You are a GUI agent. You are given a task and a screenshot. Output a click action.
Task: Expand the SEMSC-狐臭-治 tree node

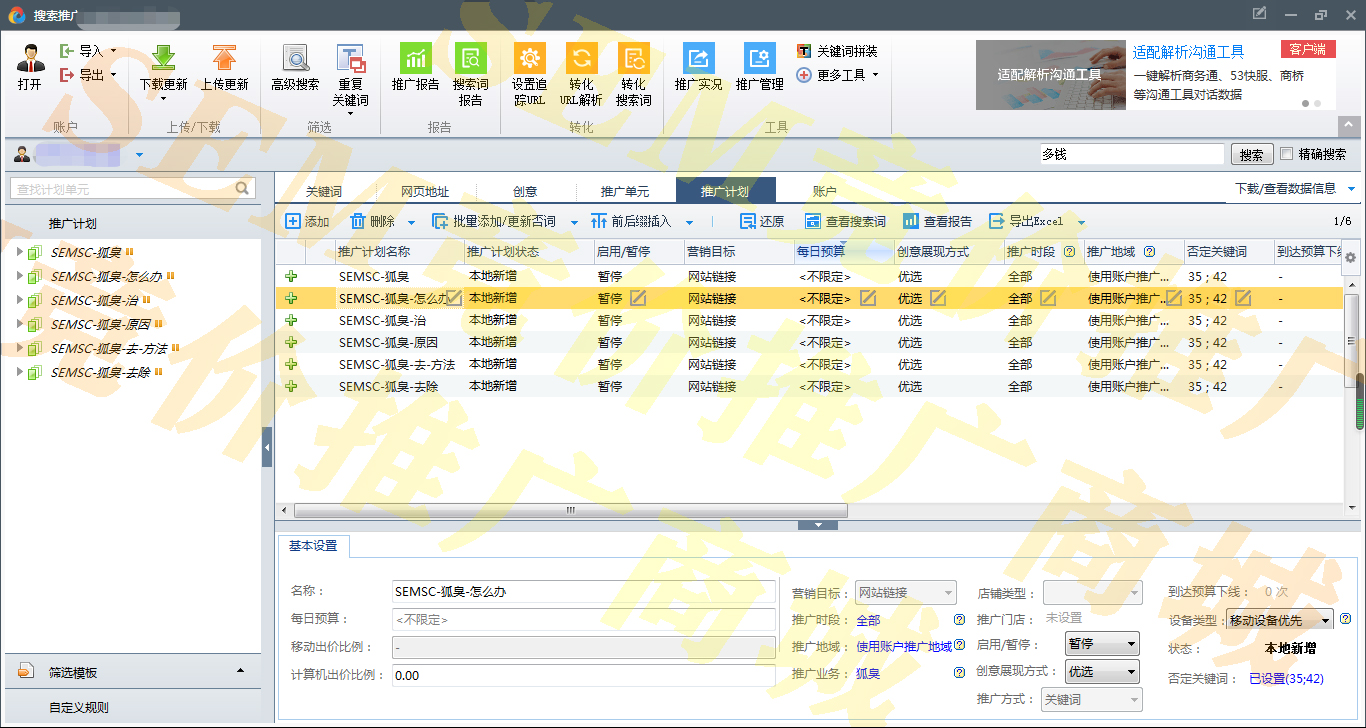point(19,300)
